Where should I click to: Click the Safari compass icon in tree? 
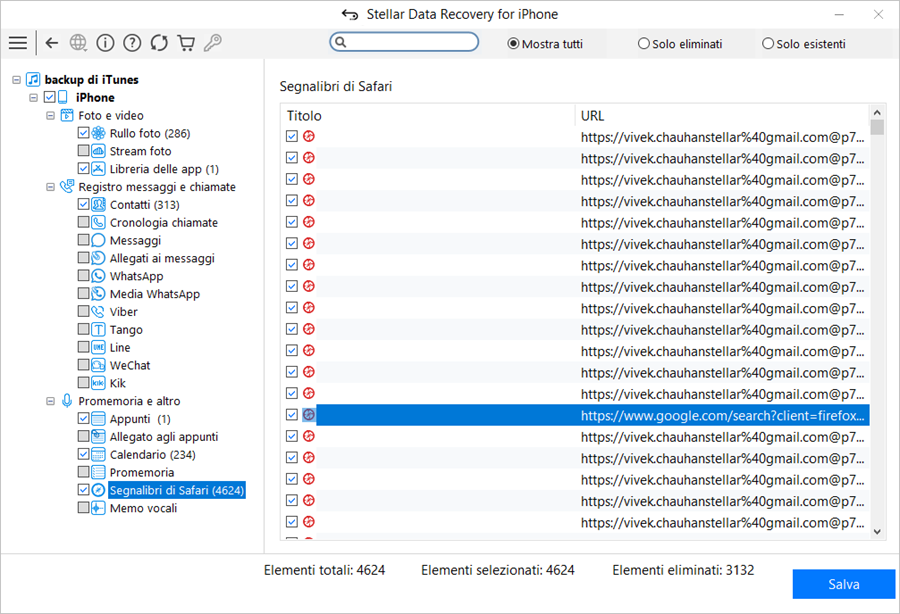tap(99, 490)
